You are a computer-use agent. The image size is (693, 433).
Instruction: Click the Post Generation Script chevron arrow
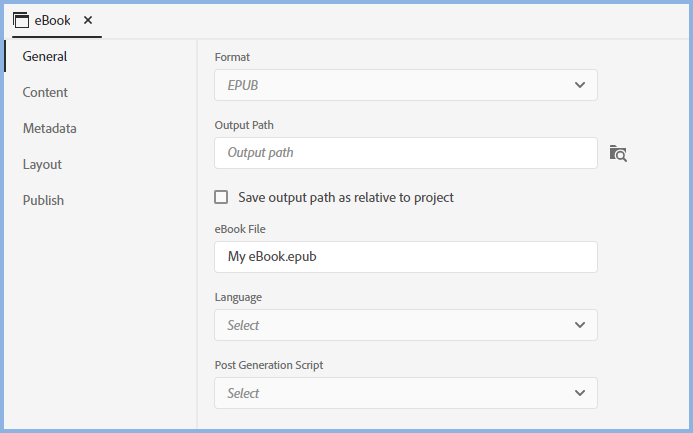(580, 393)
